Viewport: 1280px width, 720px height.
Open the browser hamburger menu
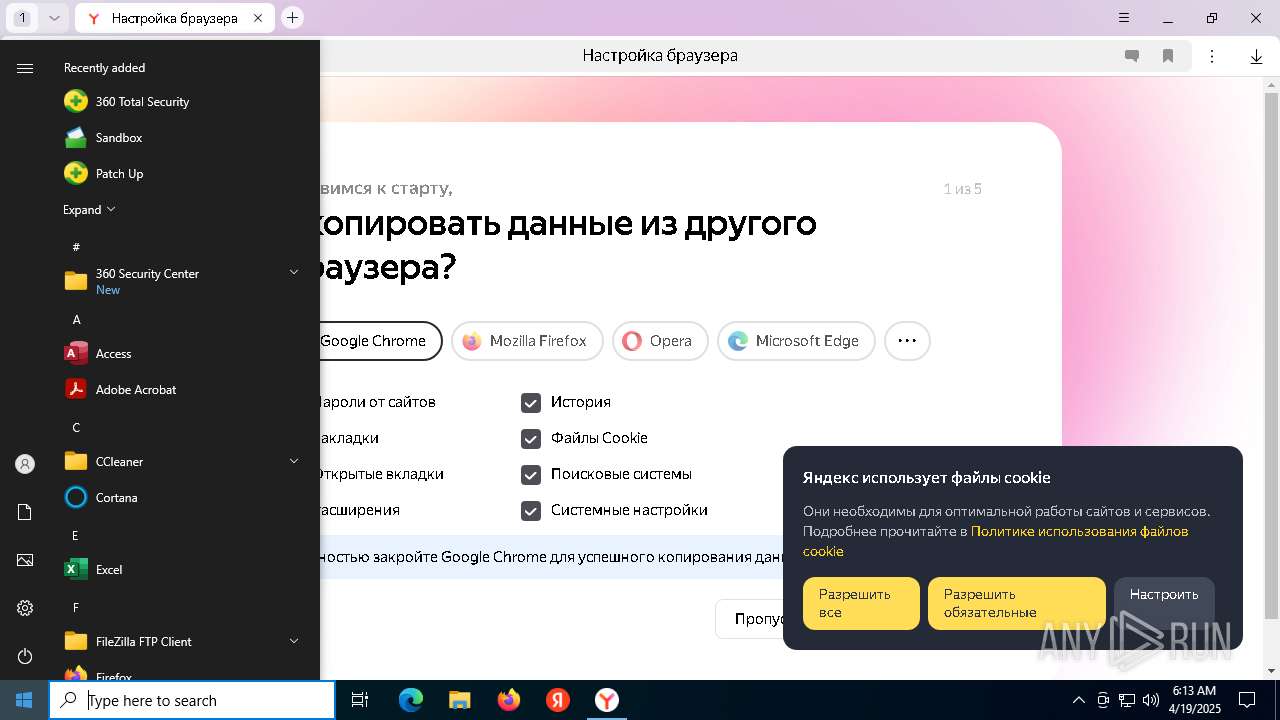pyautogui.click(x=1124, y=18)
